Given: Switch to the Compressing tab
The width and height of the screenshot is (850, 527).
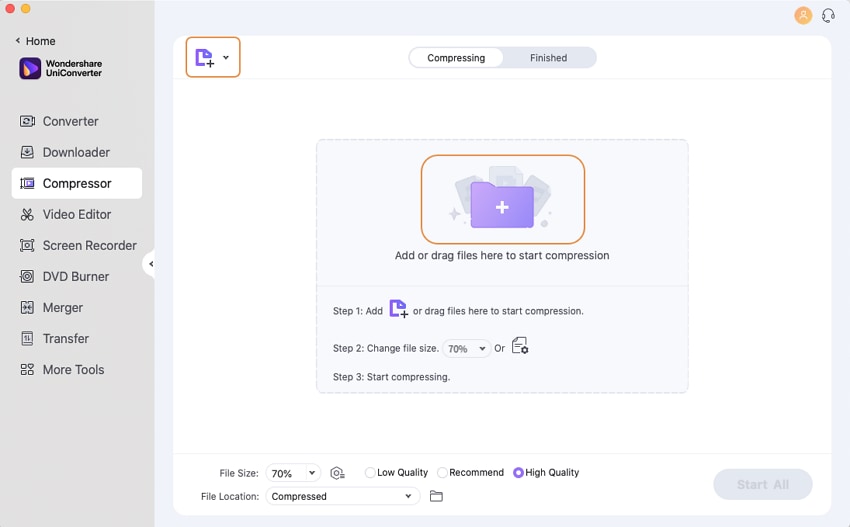Looking at the screenshot, I should [x=456, y=58].
